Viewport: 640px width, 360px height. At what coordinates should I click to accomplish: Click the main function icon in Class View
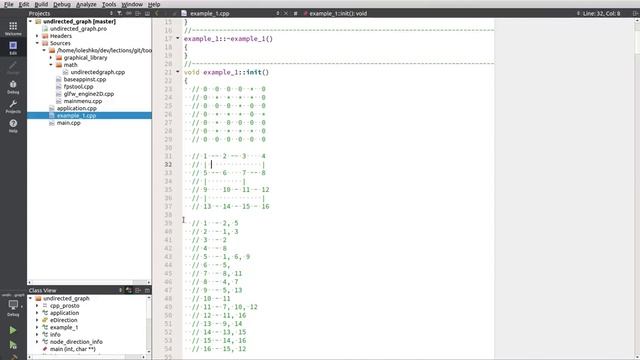pos(45,349)
